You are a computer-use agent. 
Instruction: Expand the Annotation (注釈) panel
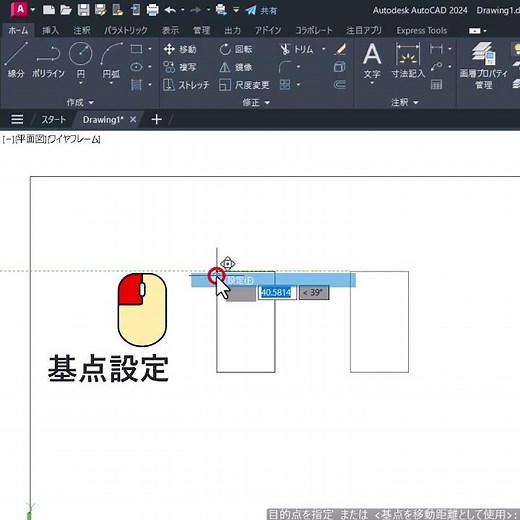[x=405, y=102]
